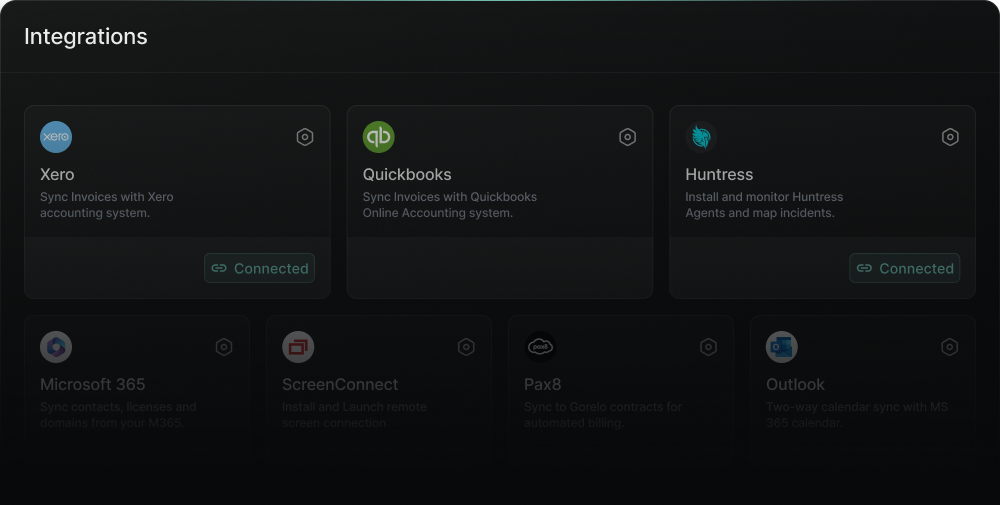Click the Connected button on Huntress card
The height and width of the screenshot is (505, 1000).
pyautogui.click(x=905, y=268)
